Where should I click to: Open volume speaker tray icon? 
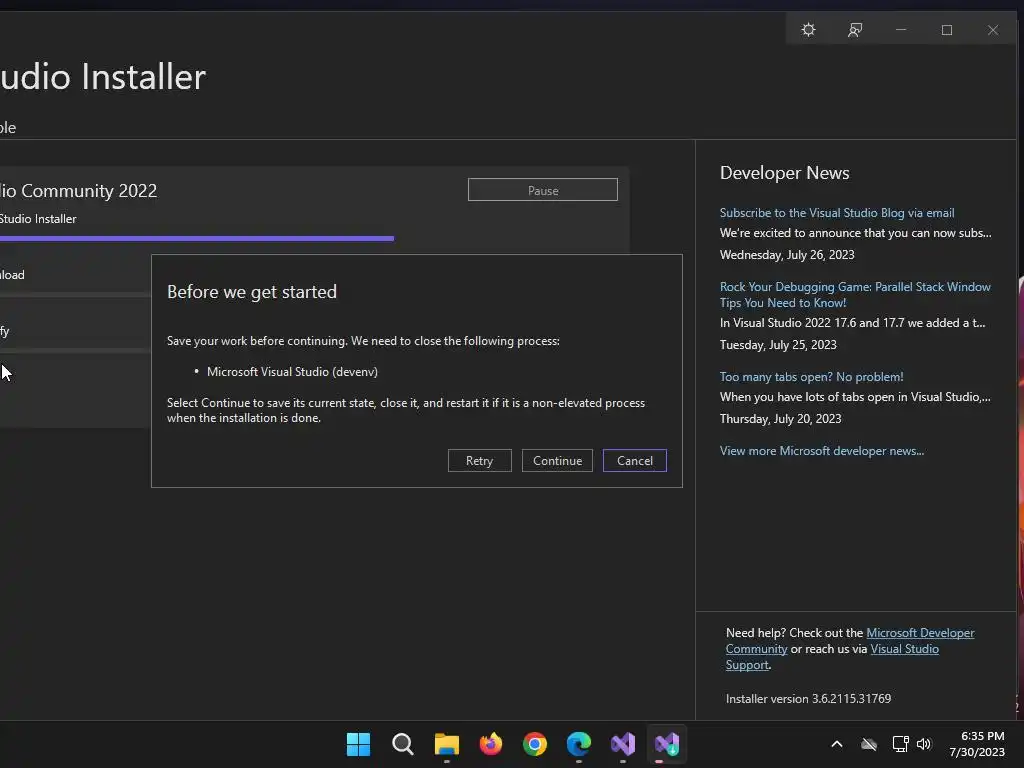924,744
